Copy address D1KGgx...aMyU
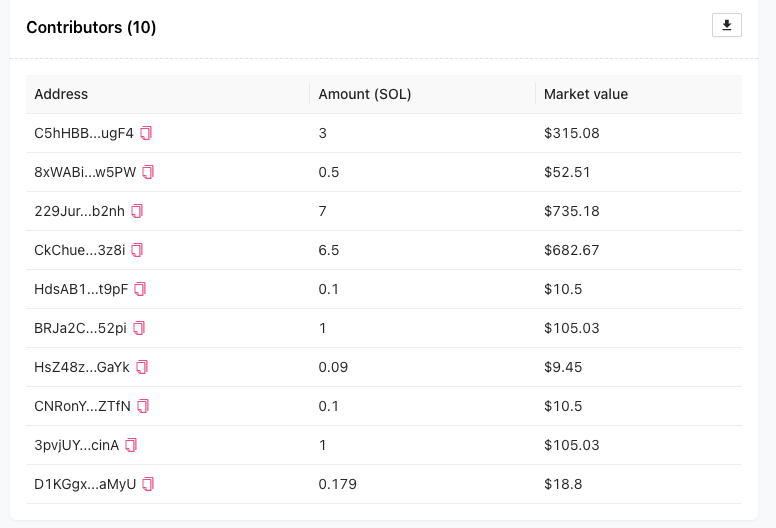Viewport: 776px width, 528px height. [148, 484]
